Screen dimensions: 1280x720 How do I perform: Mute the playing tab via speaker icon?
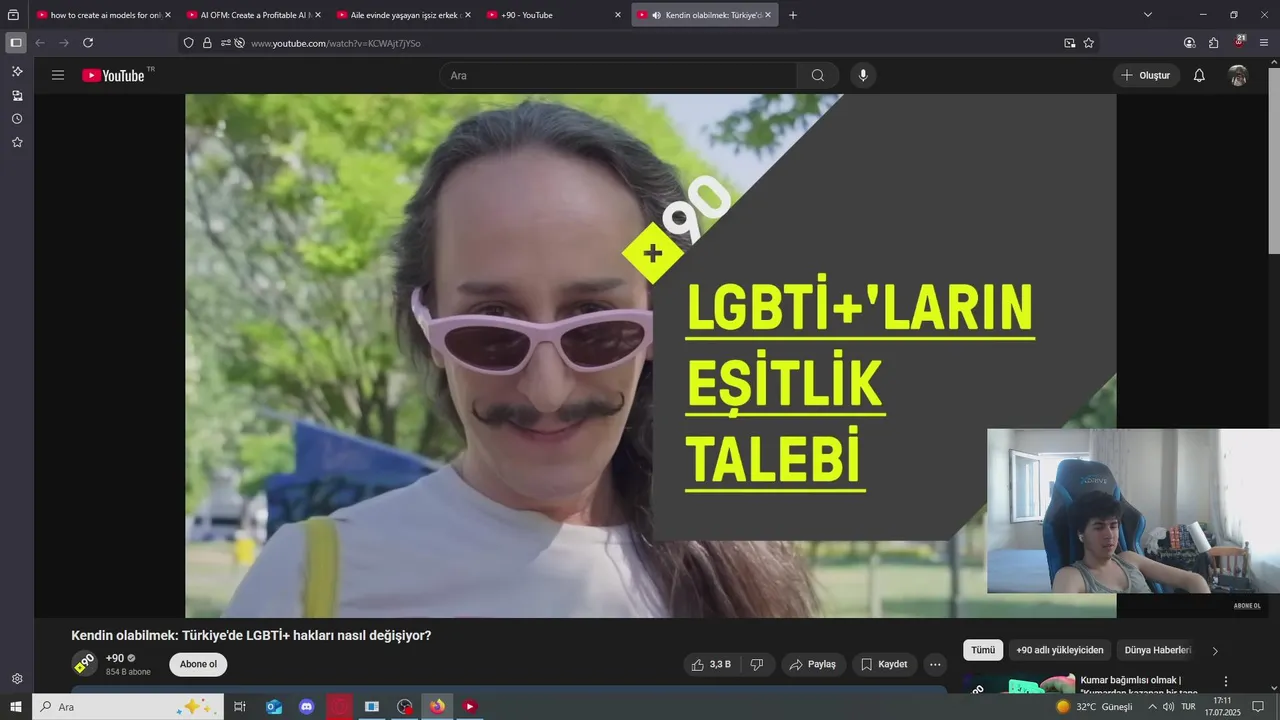(656, 15)
